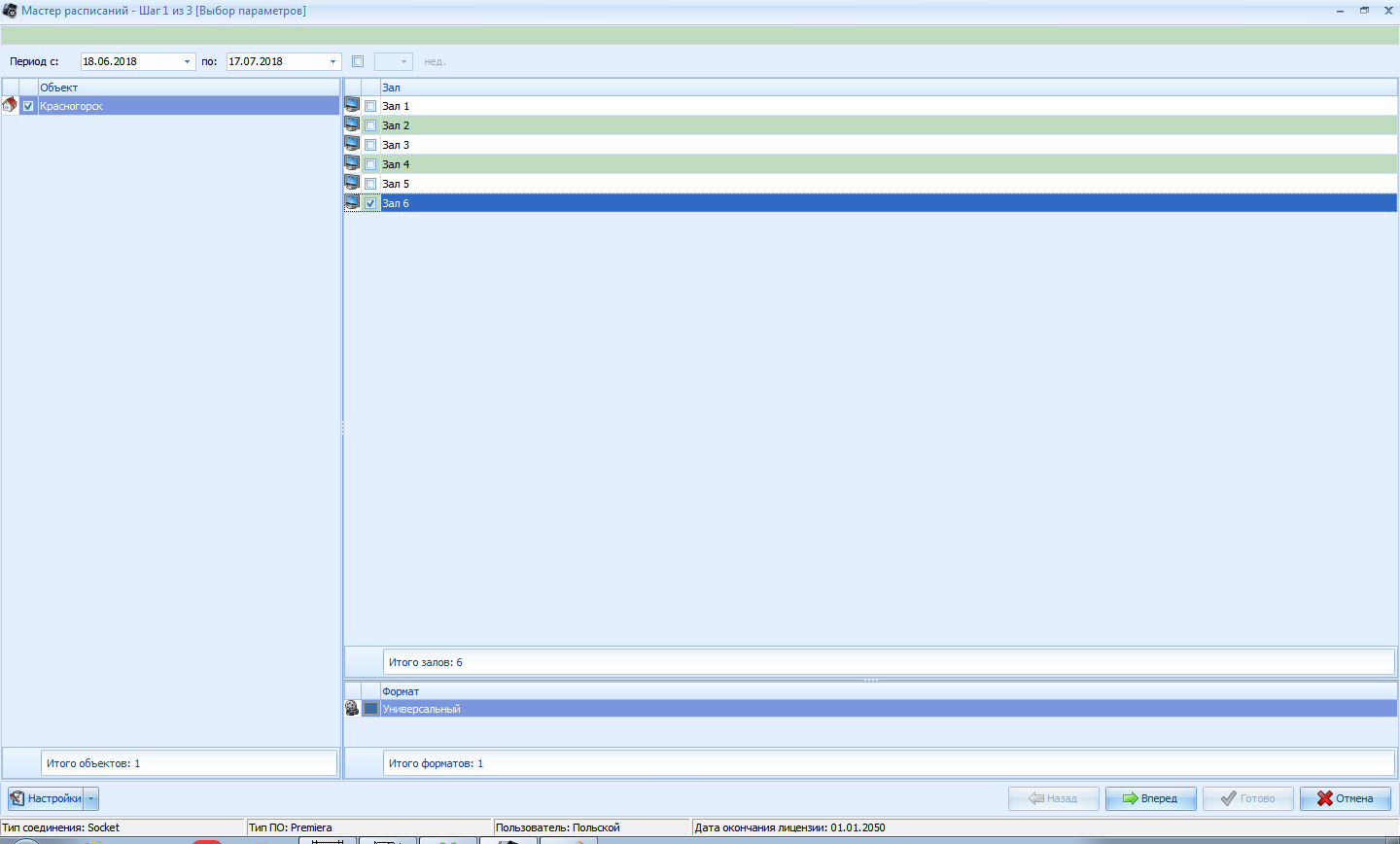This screenshot has height=844, width=1400.
Task: Uncheck the Красногорск object checkbox
Action: click(28, 106)
